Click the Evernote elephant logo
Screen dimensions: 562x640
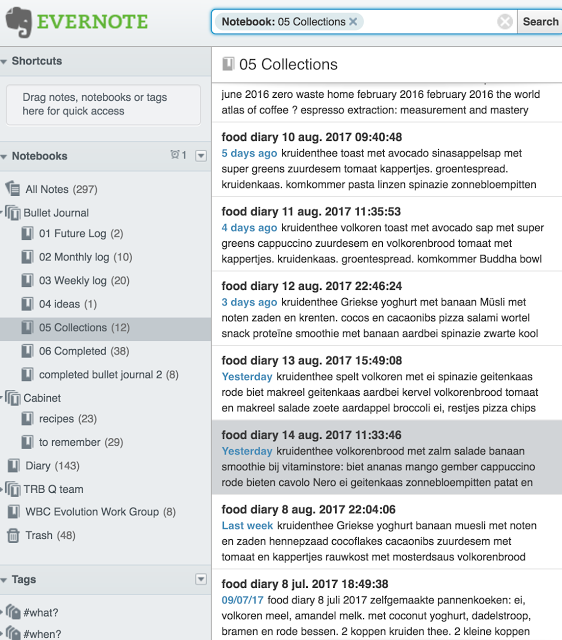point(19,22)
